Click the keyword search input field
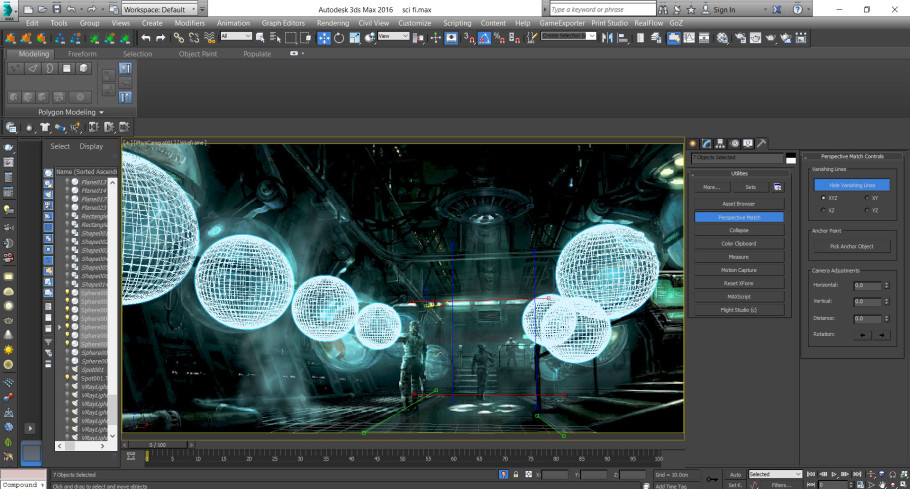The width and height of the screenshot is (910, 489). pyautogui.click(x=602, y=9)
